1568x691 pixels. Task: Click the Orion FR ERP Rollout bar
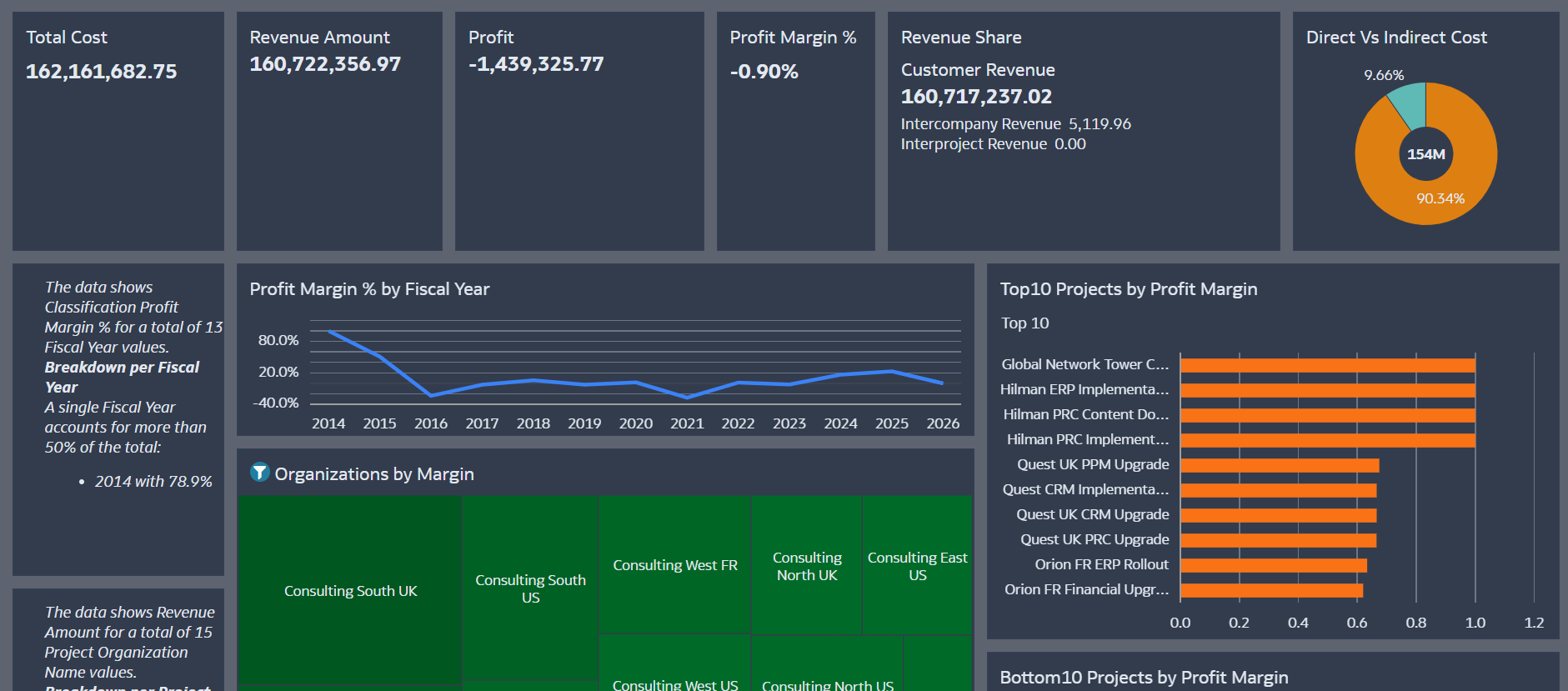pyautogui.click(x=1274, y=565)
